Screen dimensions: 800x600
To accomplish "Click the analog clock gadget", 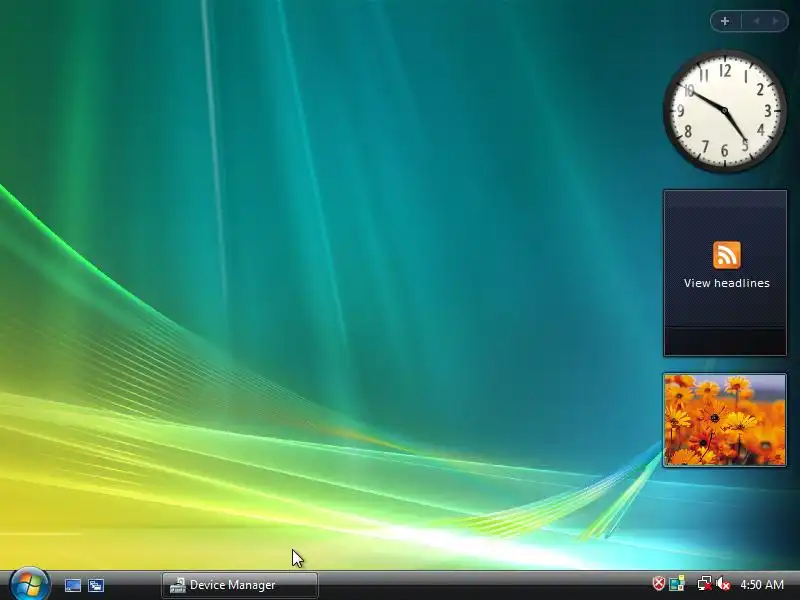I will pyautogui.click(x=724, y=111).
